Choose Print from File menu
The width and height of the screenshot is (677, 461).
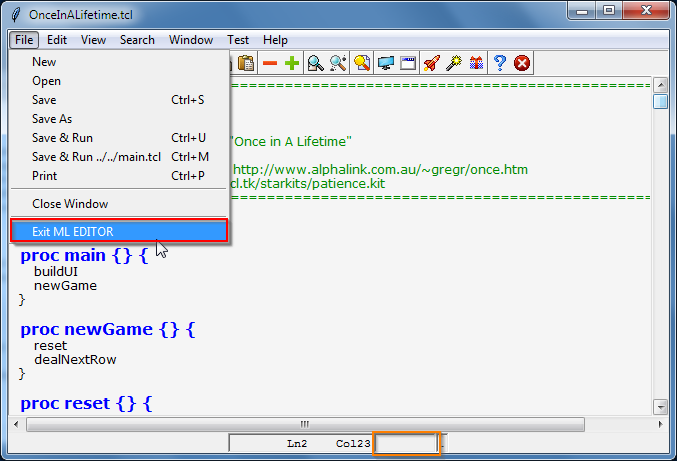click(119, 176)
